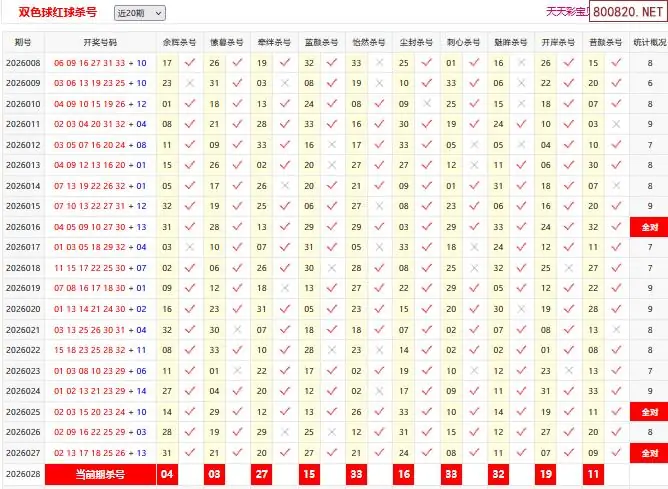Image resolution: width=668 pixels, height=489 pixels.
Task: Click the red 全对 badge in row 2026025
Action: [x=649, y=412]
